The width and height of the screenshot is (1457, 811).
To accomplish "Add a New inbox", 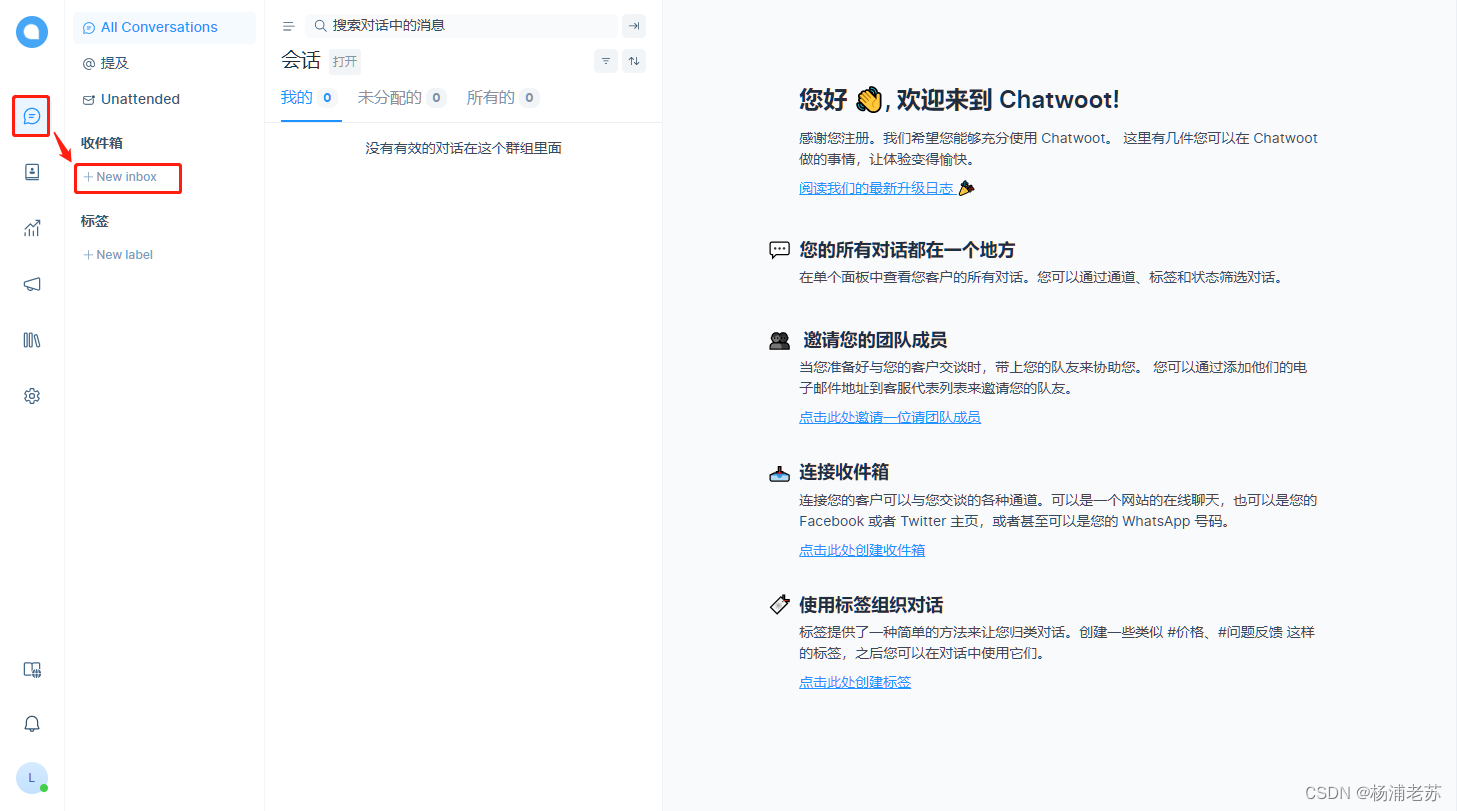I will click(x=120, y=177).
